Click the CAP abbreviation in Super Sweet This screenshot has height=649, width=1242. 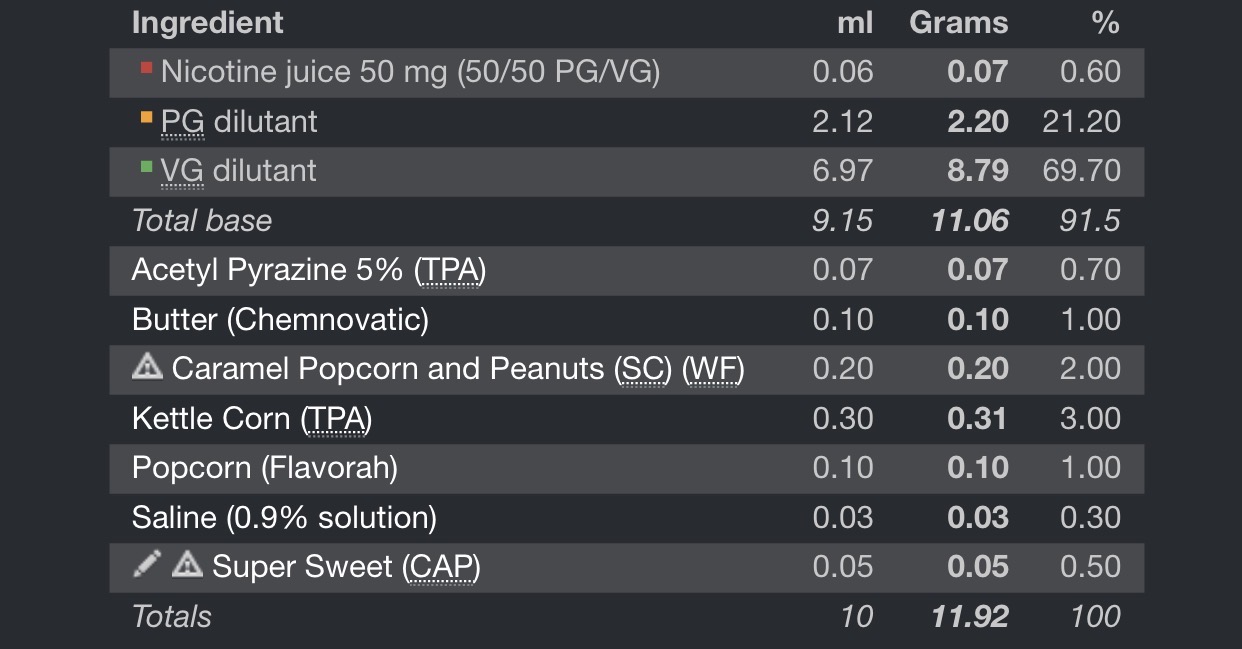pos(441,567)
